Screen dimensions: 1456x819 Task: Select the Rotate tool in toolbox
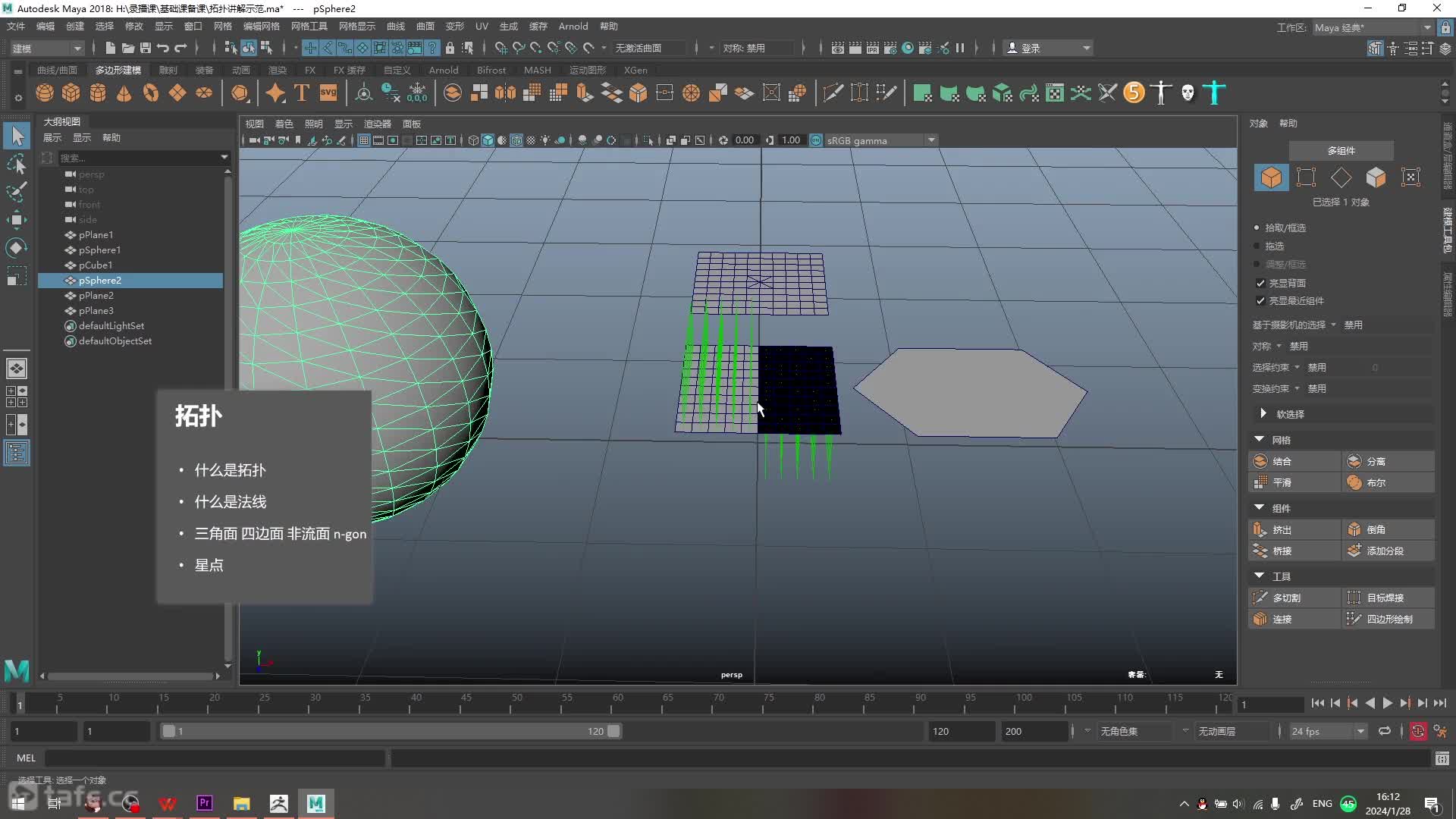(17, 248)
